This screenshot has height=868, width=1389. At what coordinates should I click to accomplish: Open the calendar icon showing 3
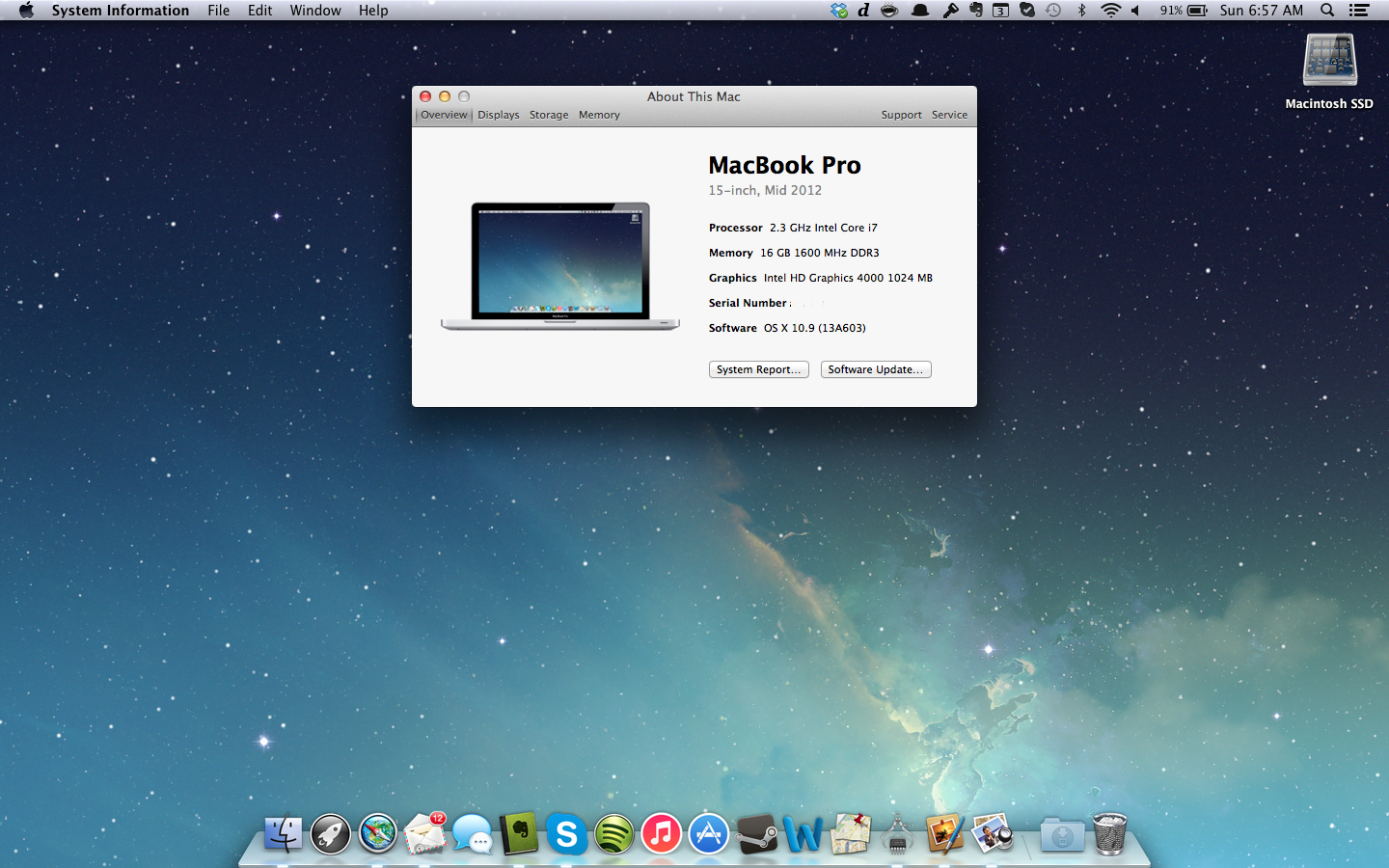[x=1001, y=11]
